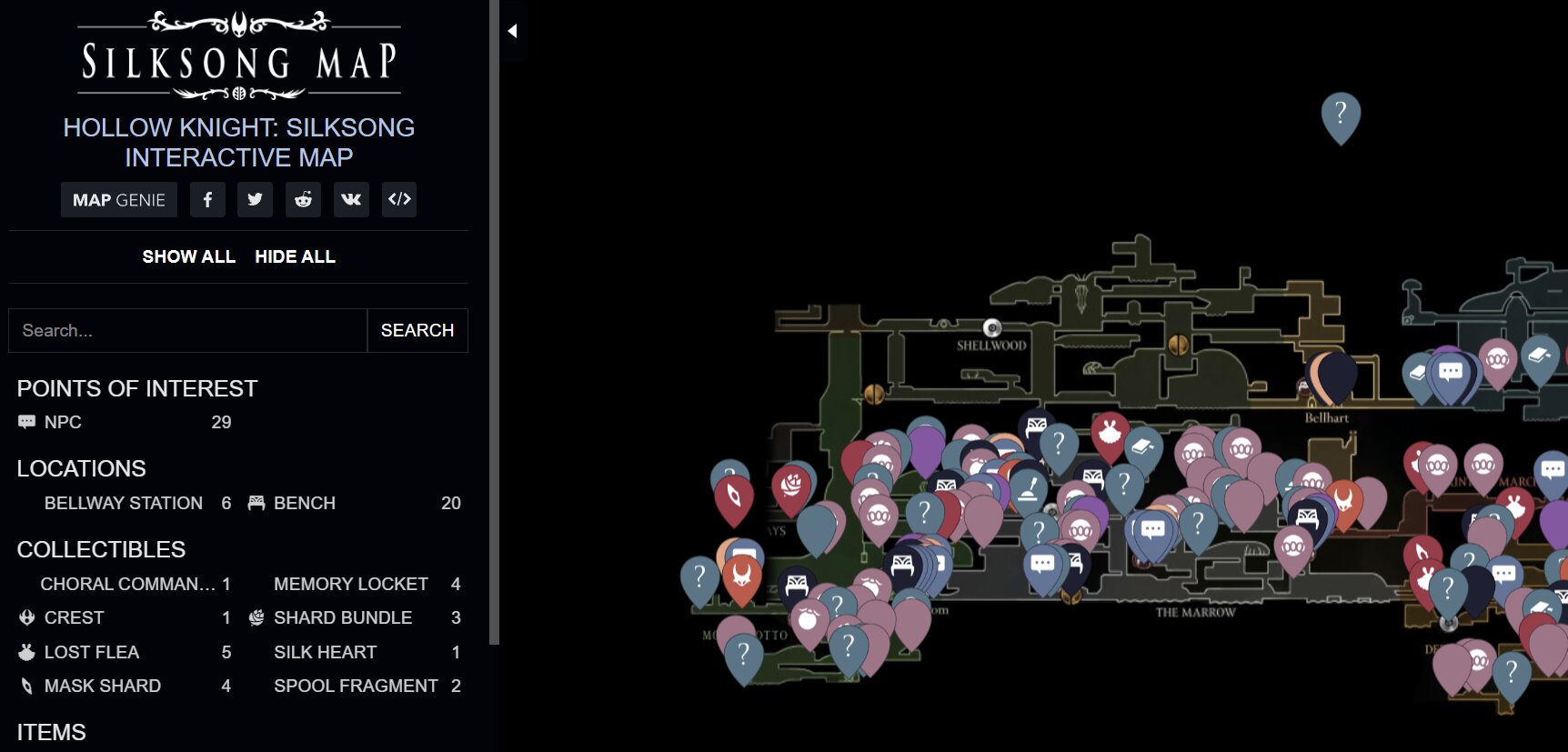Click the Search button

(417, 330)
